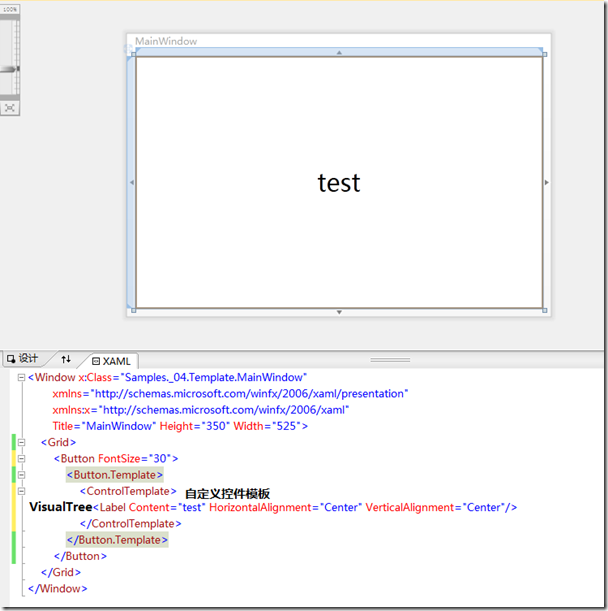
Task: Click the fit-all zoom icon in designer
Action: point(10,108)
